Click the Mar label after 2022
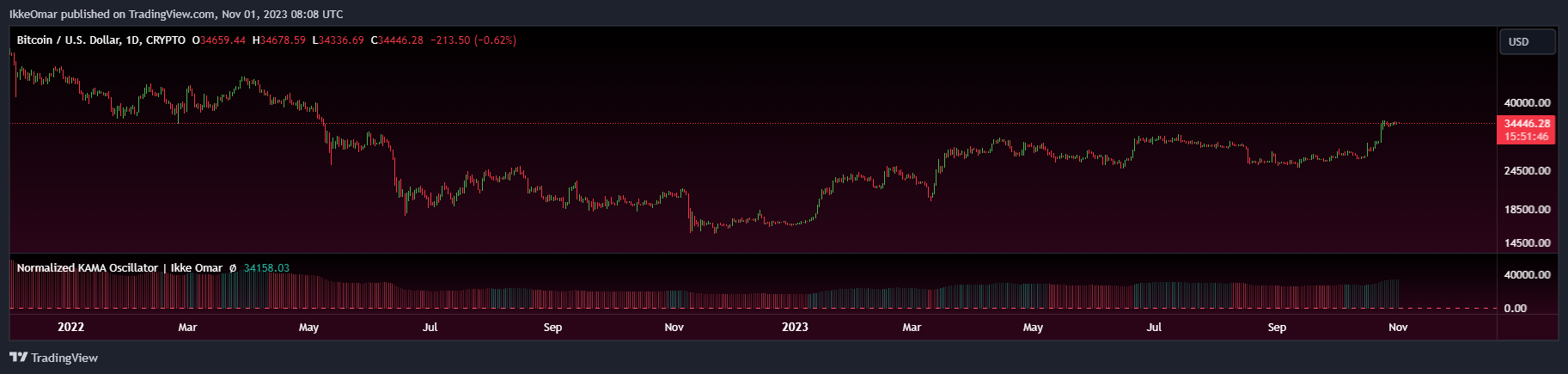This screenshot has height=374, width=1568. pyautogui.click(x=187, y=328)
